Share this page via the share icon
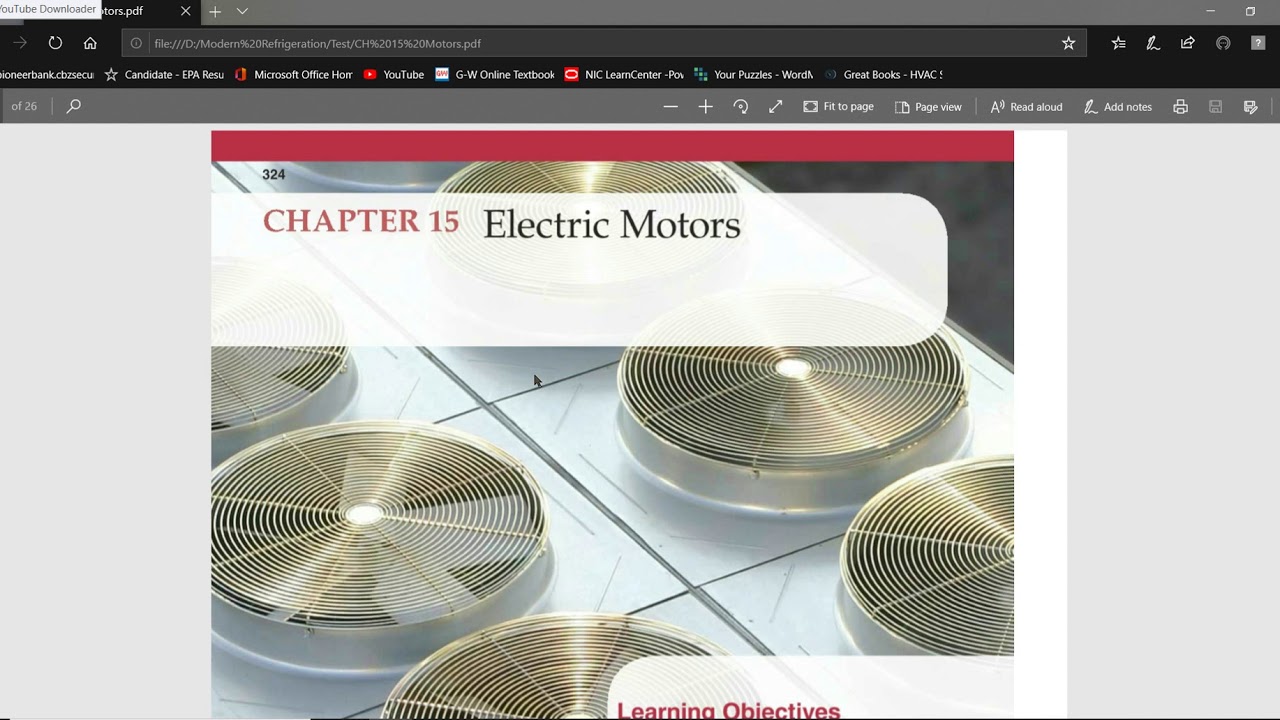Viewport: 1280px width, 720px height. [1188, 43]
